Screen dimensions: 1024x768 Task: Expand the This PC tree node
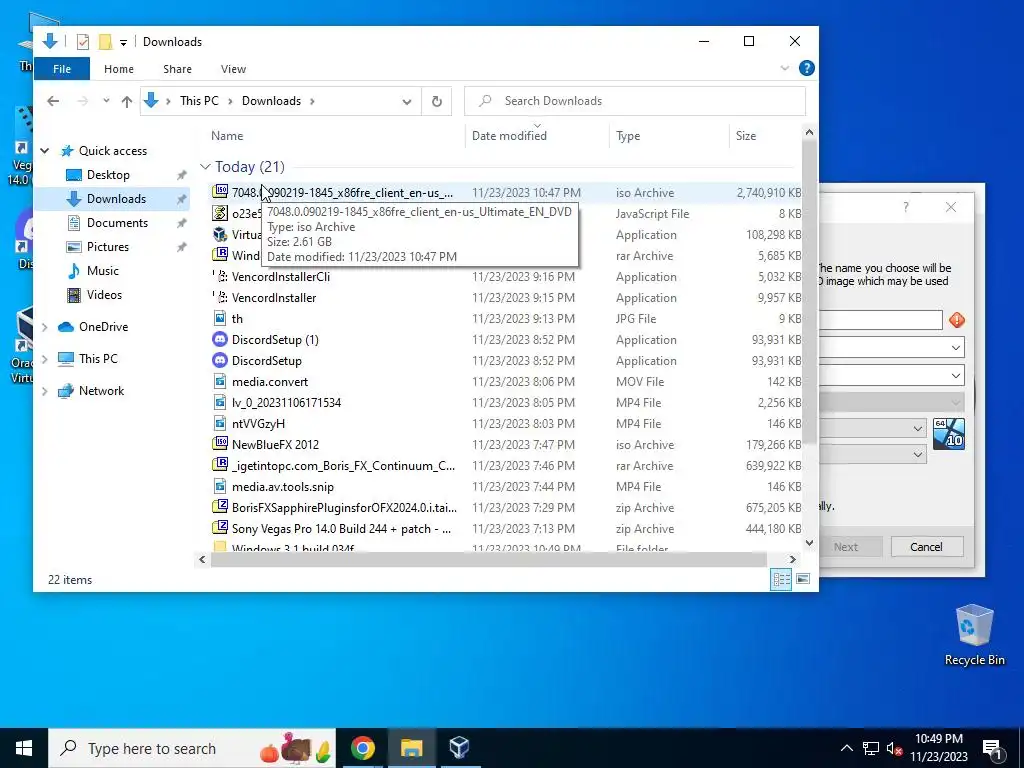pos(44,359)
